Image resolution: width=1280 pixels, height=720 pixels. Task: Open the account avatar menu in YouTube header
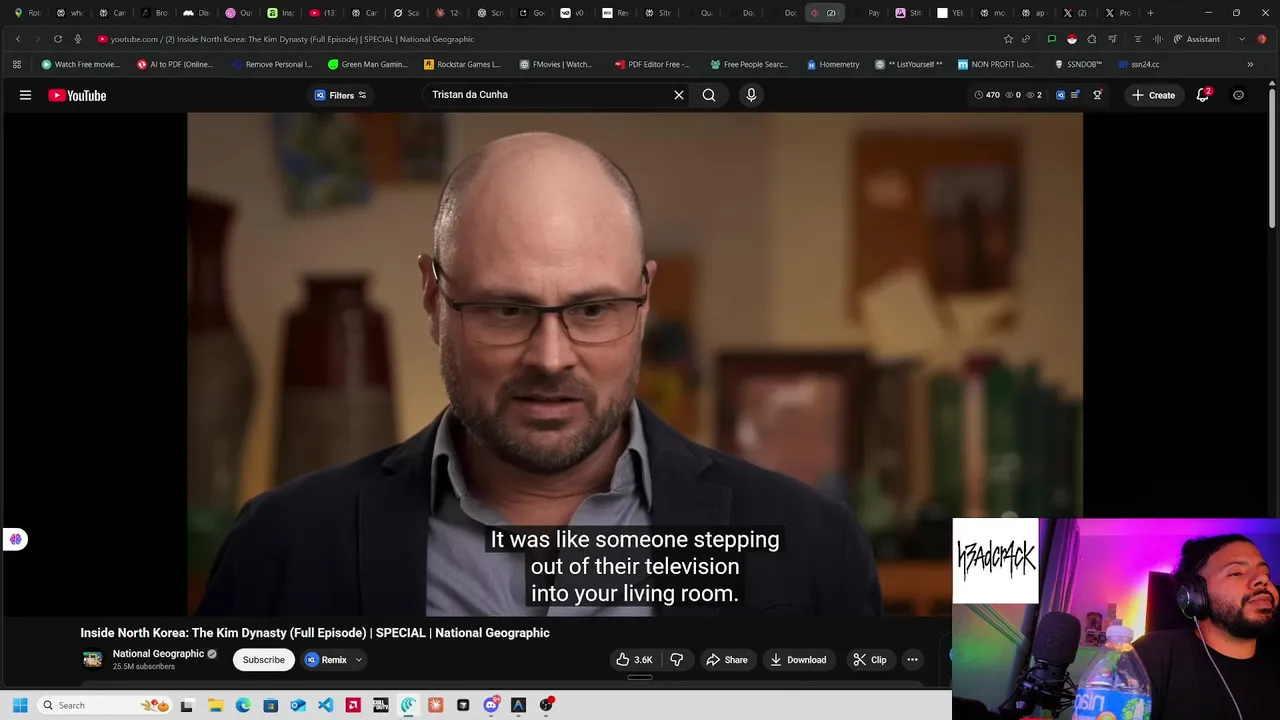[1238, 95]
